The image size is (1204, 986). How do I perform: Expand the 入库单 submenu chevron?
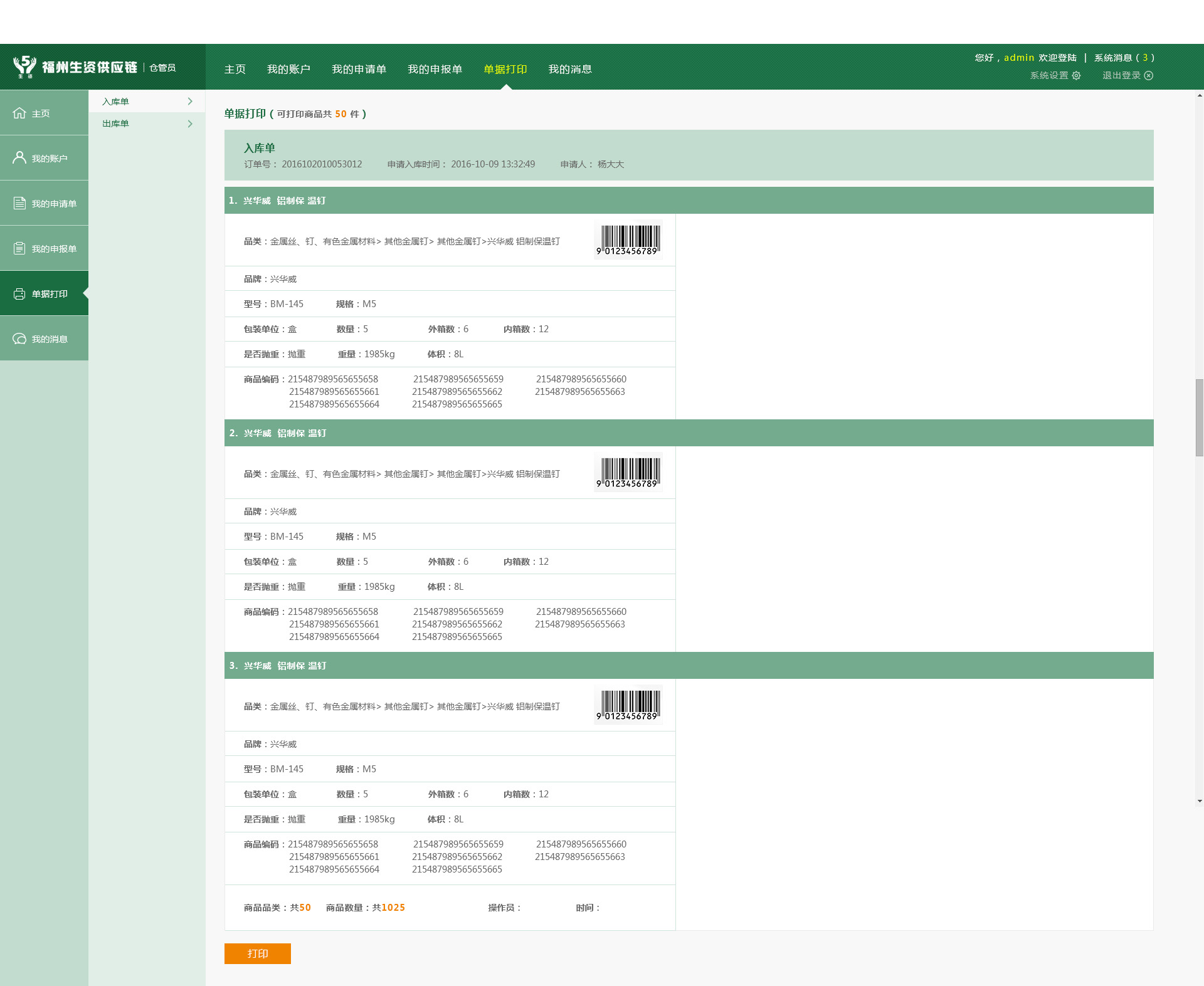coord(190,101)
